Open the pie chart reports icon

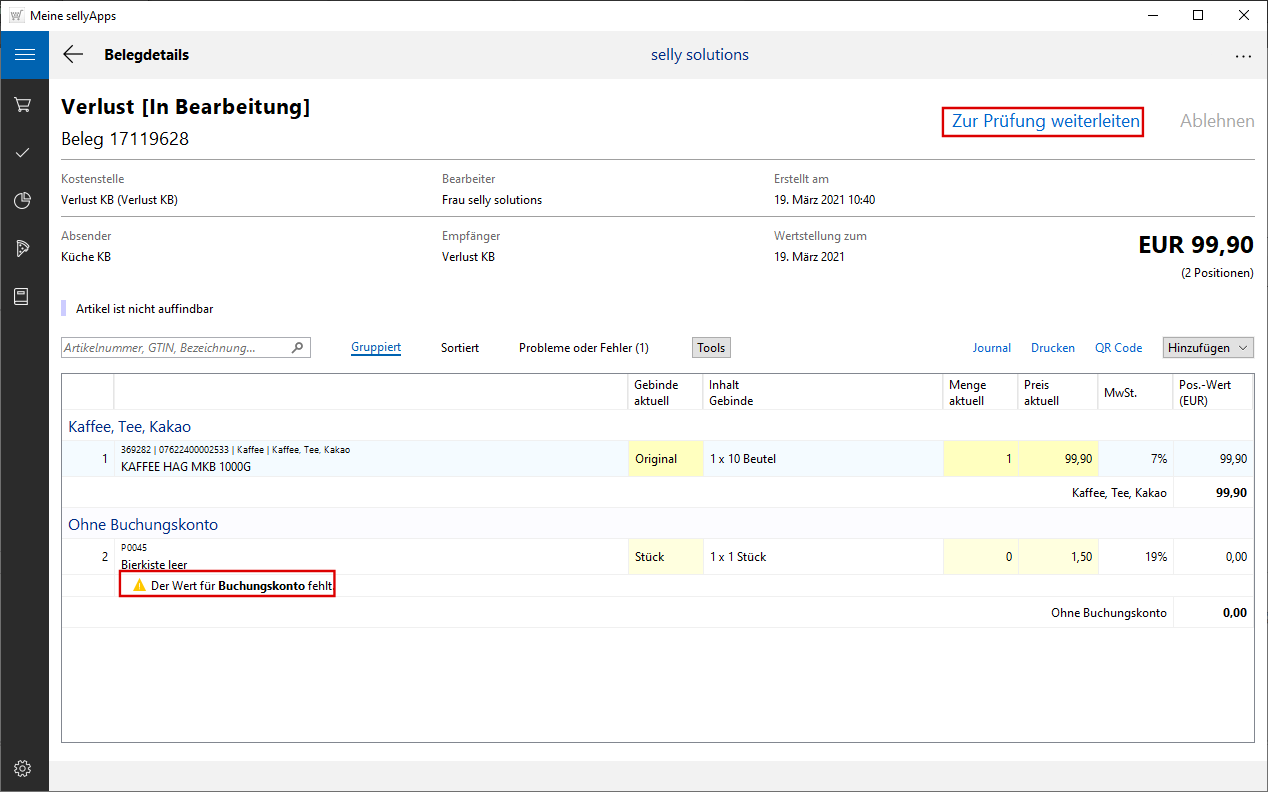[24, 201]
